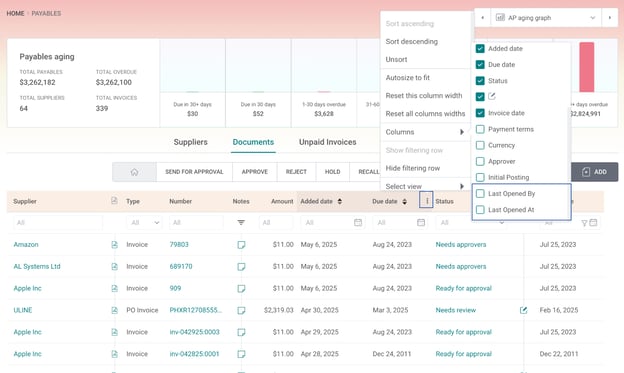Click ADD button
This screenshot has height=373, width=624.
[595, 172]
